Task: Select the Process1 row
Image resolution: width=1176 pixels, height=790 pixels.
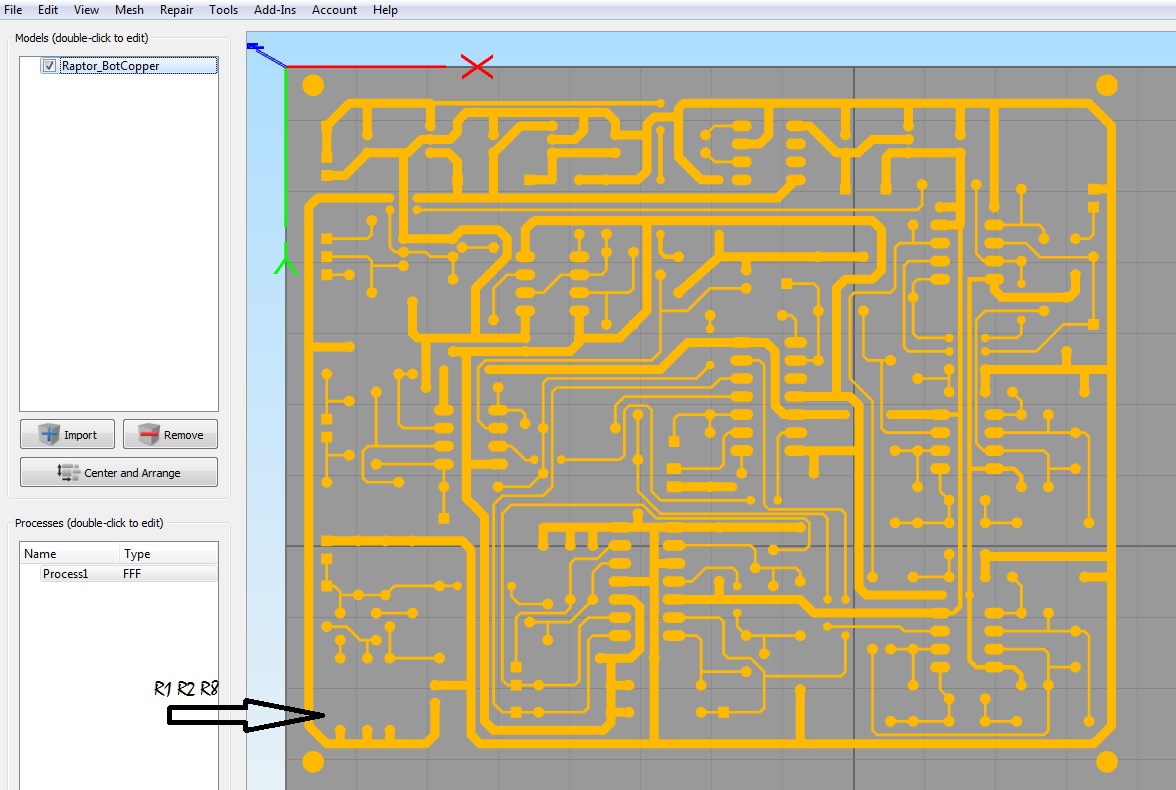Action: [x=118, y=574]
